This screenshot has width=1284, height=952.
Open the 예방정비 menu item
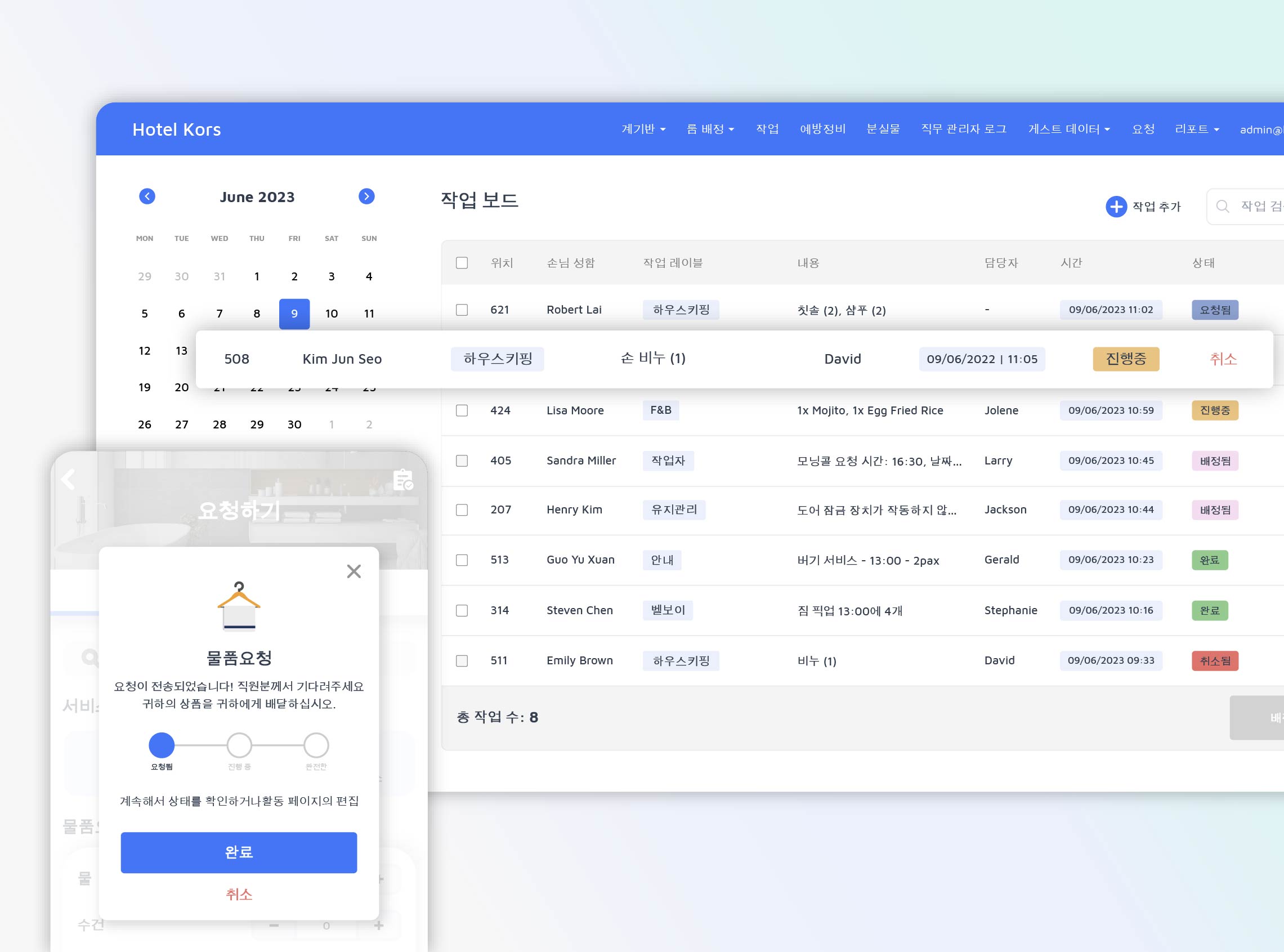click(822, 129)
